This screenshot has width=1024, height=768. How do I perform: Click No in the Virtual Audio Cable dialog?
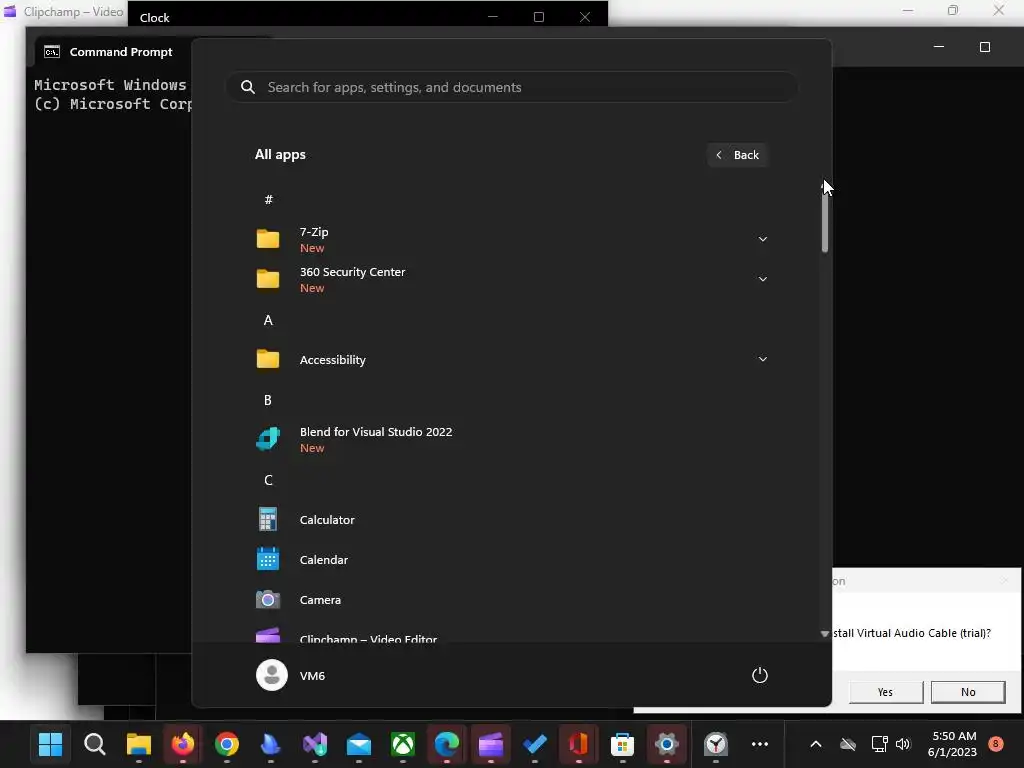click(968, 692)
